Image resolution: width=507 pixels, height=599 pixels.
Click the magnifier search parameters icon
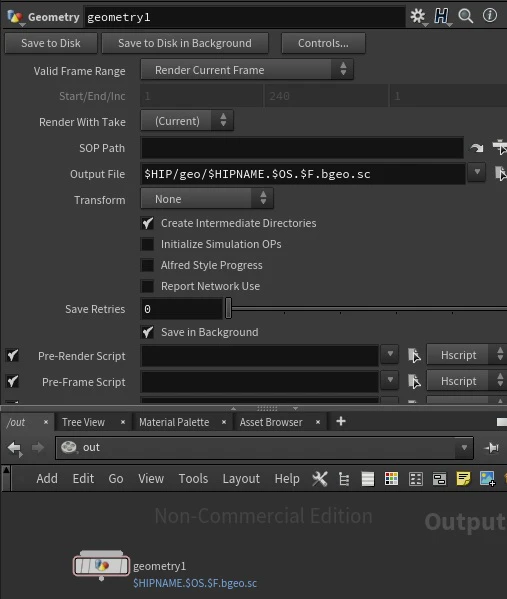(466, 16)
